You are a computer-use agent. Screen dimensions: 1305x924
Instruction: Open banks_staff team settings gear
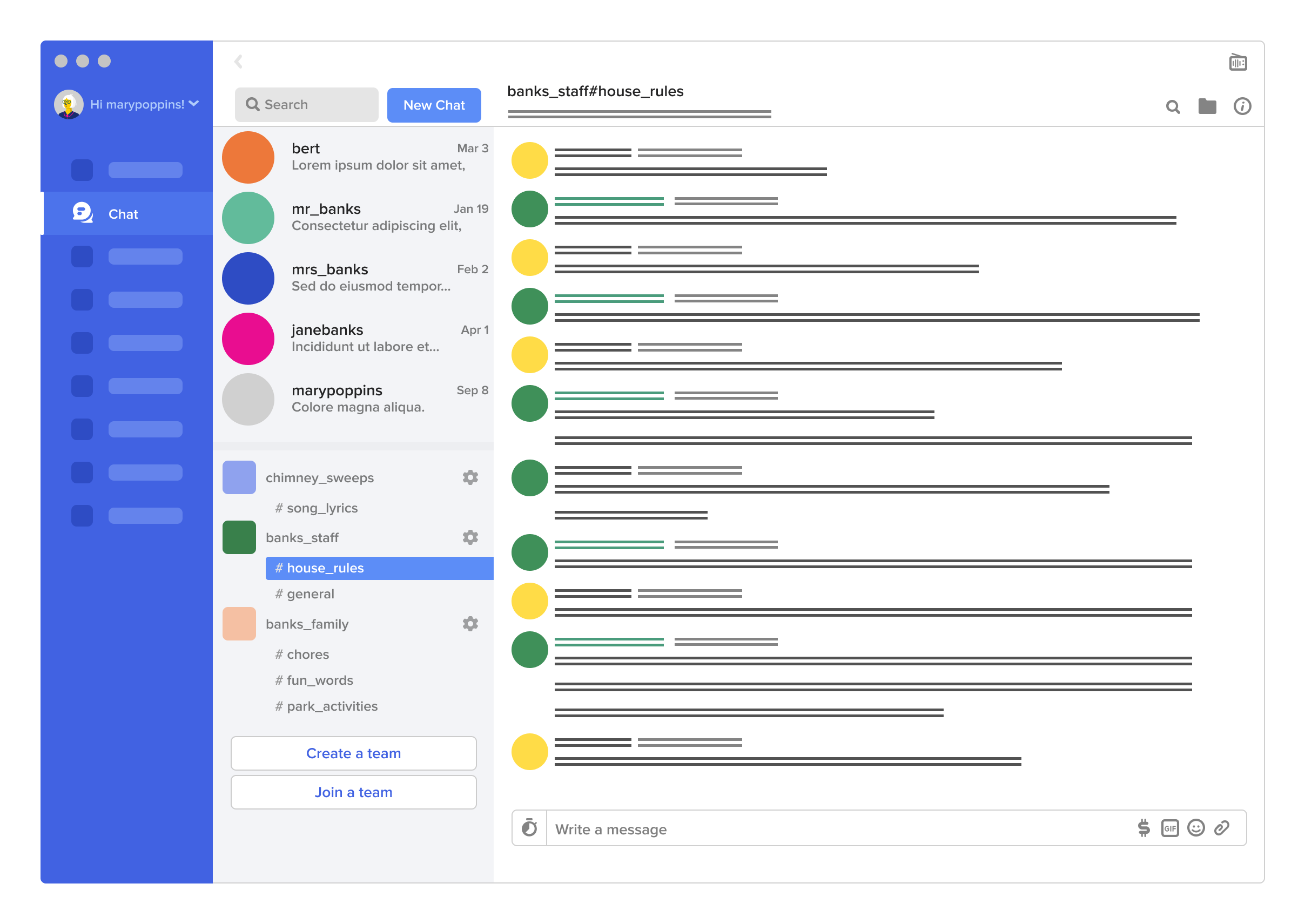(x=470, y=537)
